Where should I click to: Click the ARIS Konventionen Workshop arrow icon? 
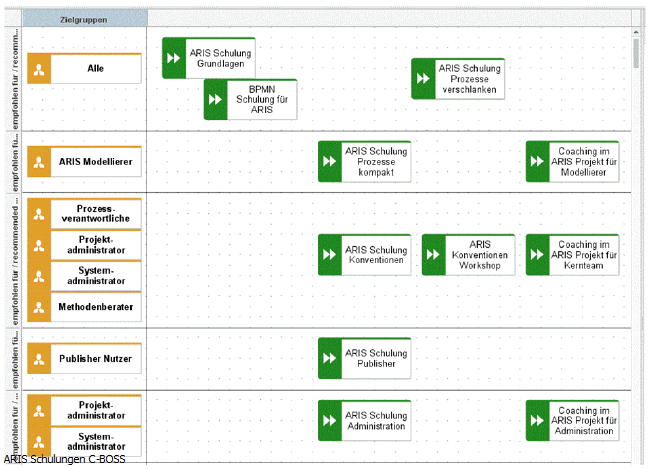click(x=434, y=255)
